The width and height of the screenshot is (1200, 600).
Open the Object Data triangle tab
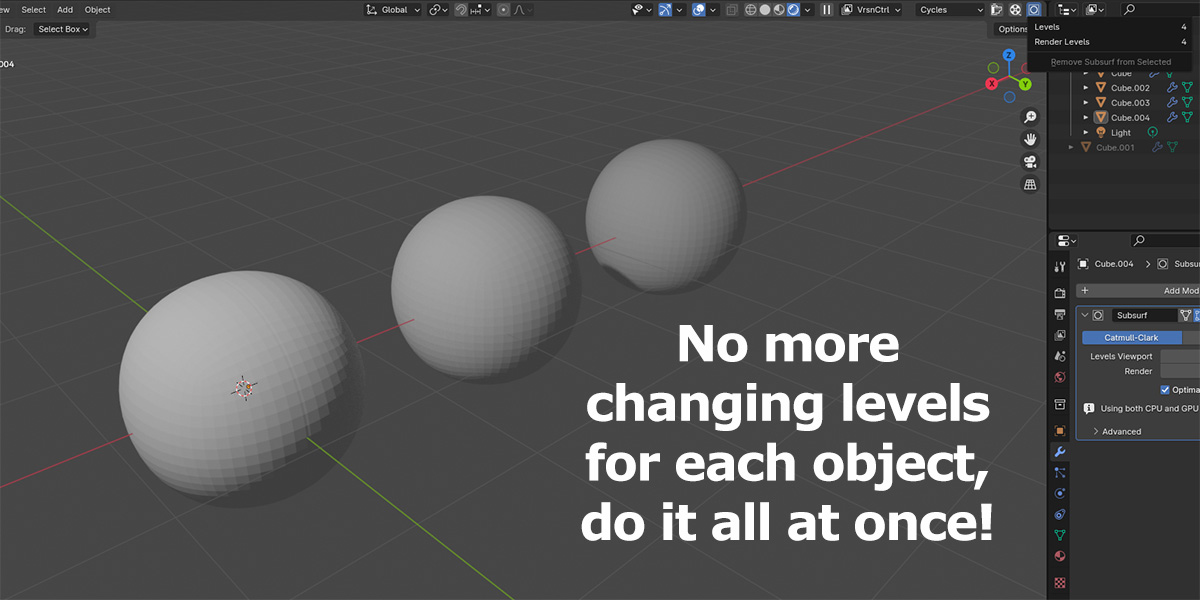click(x=1060, y=535)
